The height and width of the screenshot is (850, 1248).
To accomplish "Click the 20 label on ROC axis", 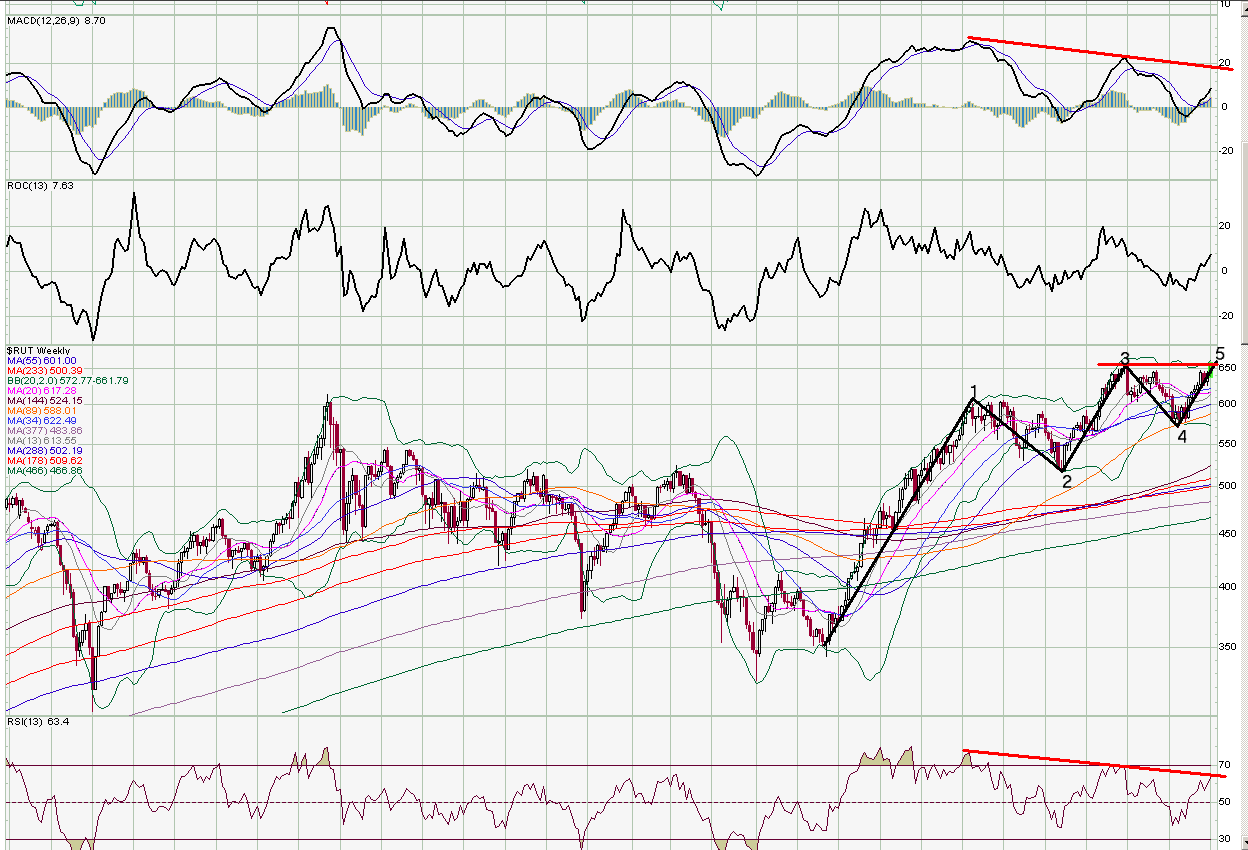I will point(1224,226).
